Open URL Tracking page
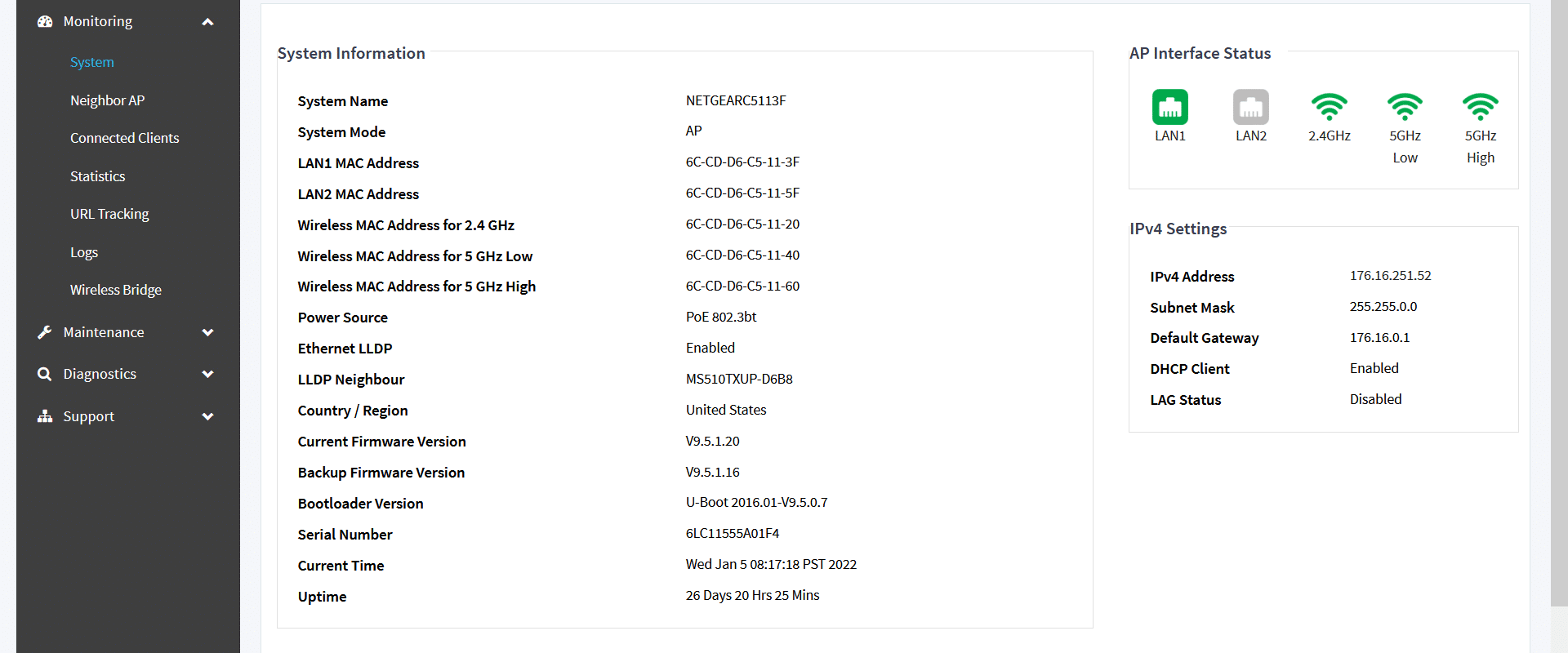 109,214
